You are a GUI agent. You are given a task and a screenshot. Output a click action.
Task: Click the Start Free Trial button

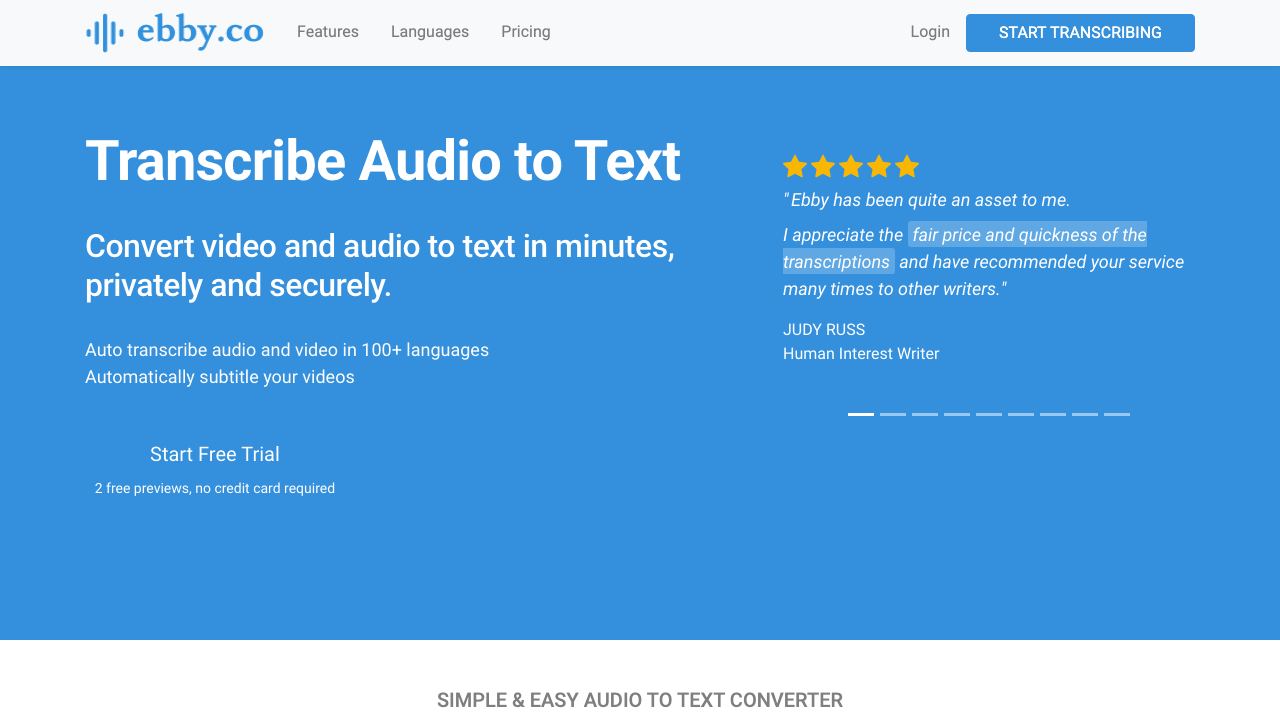click(x=215, y=454)
